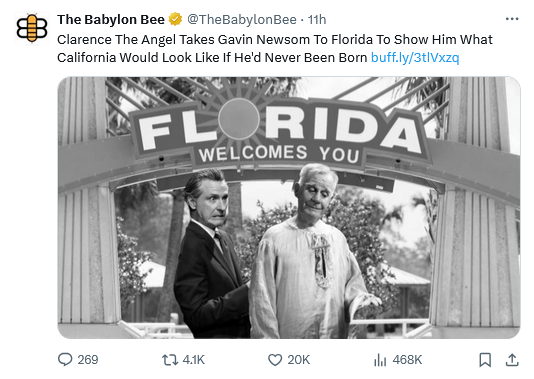Click the 269 replies count
Image resolution: width=534 pixels, height=379 pixels.
pyautogui.click(x=88, y=360)
